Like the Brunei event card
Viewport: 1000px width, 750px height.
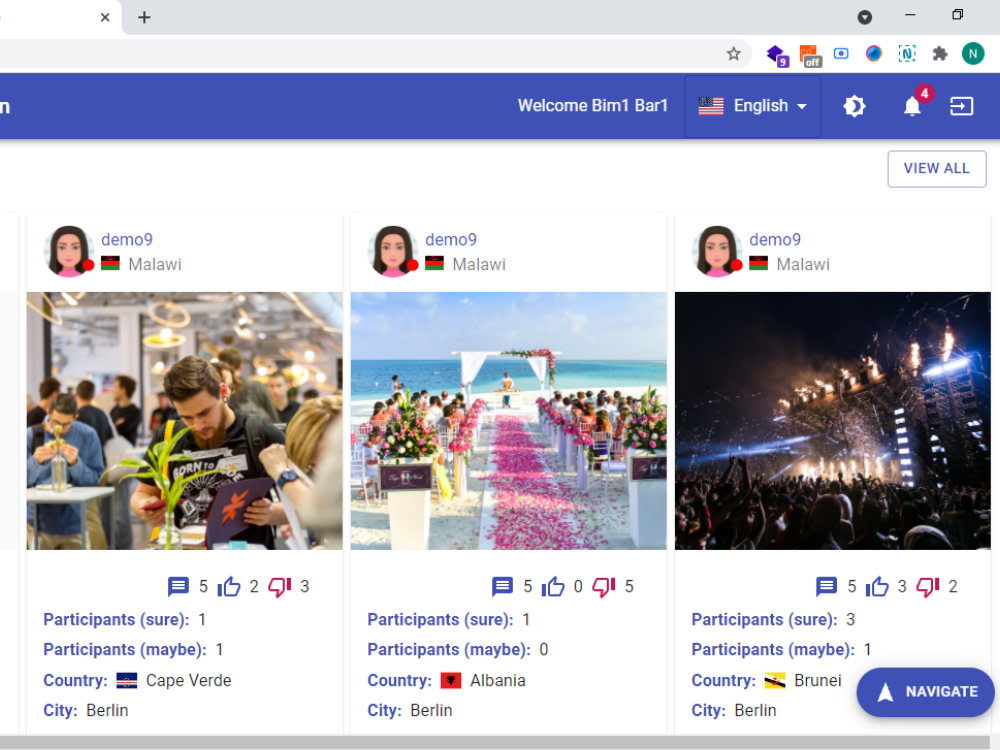coord(877,586)
